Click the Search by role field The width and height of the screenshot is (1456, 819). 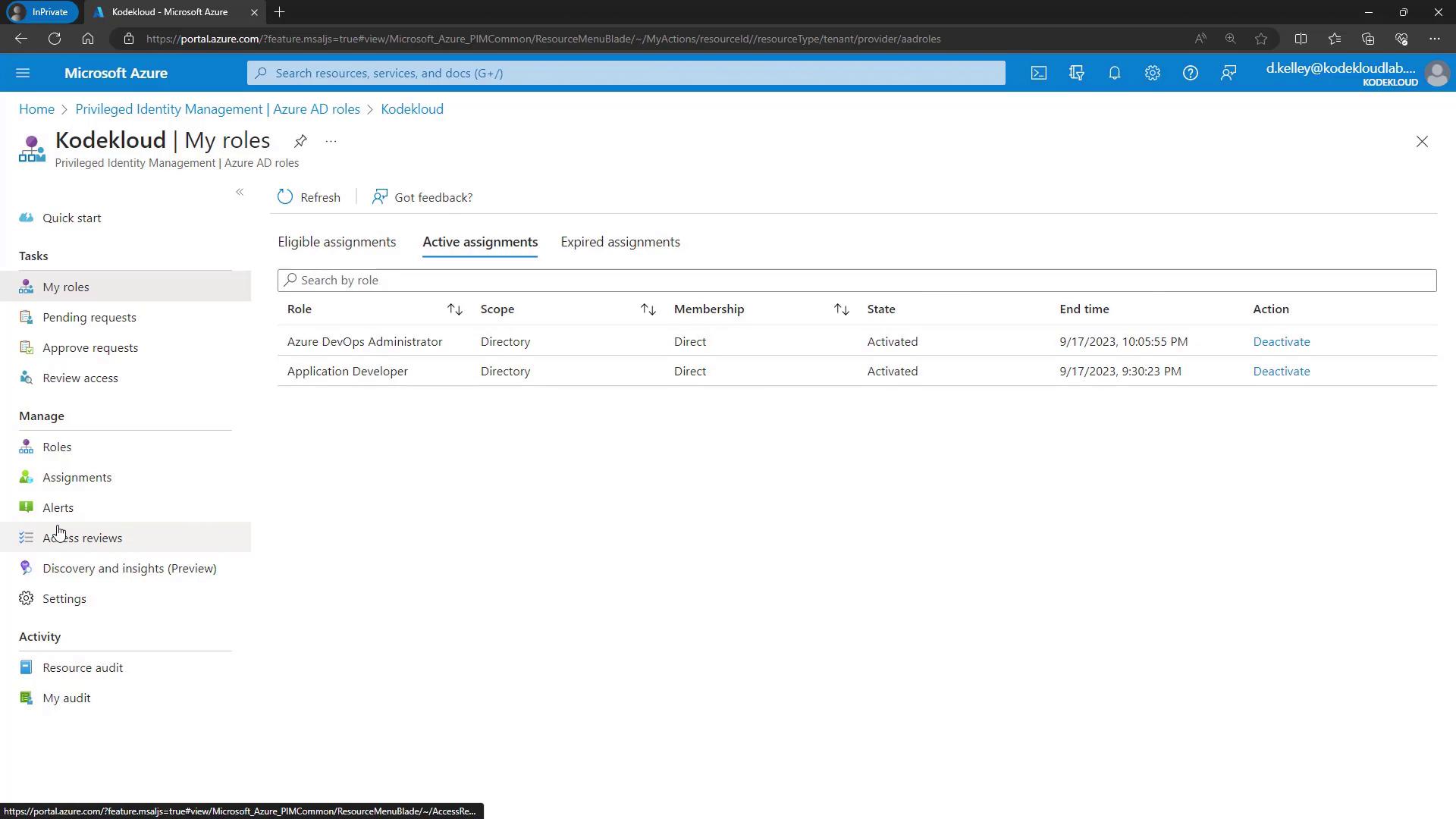(x=857, y=281)
